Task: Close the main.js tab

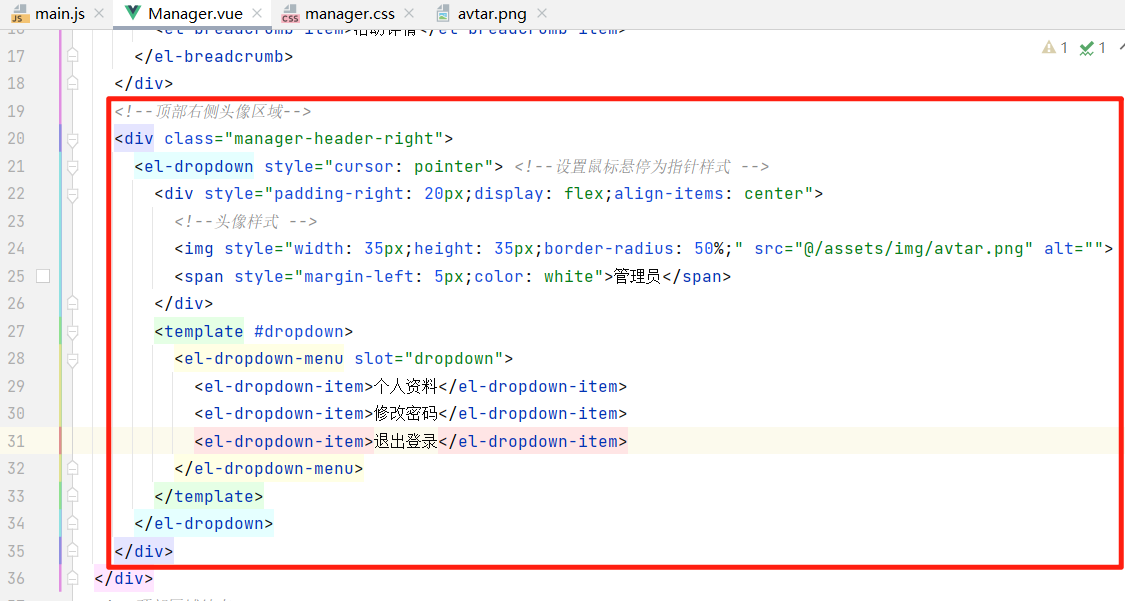Action: click(x=99, y=14)
